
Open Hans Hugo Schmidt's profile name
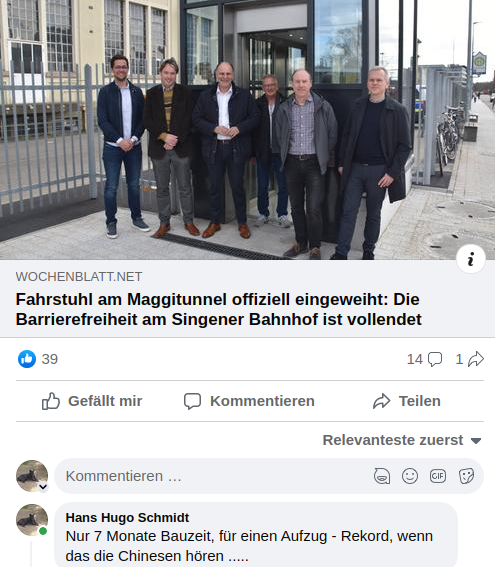point(127,517)
